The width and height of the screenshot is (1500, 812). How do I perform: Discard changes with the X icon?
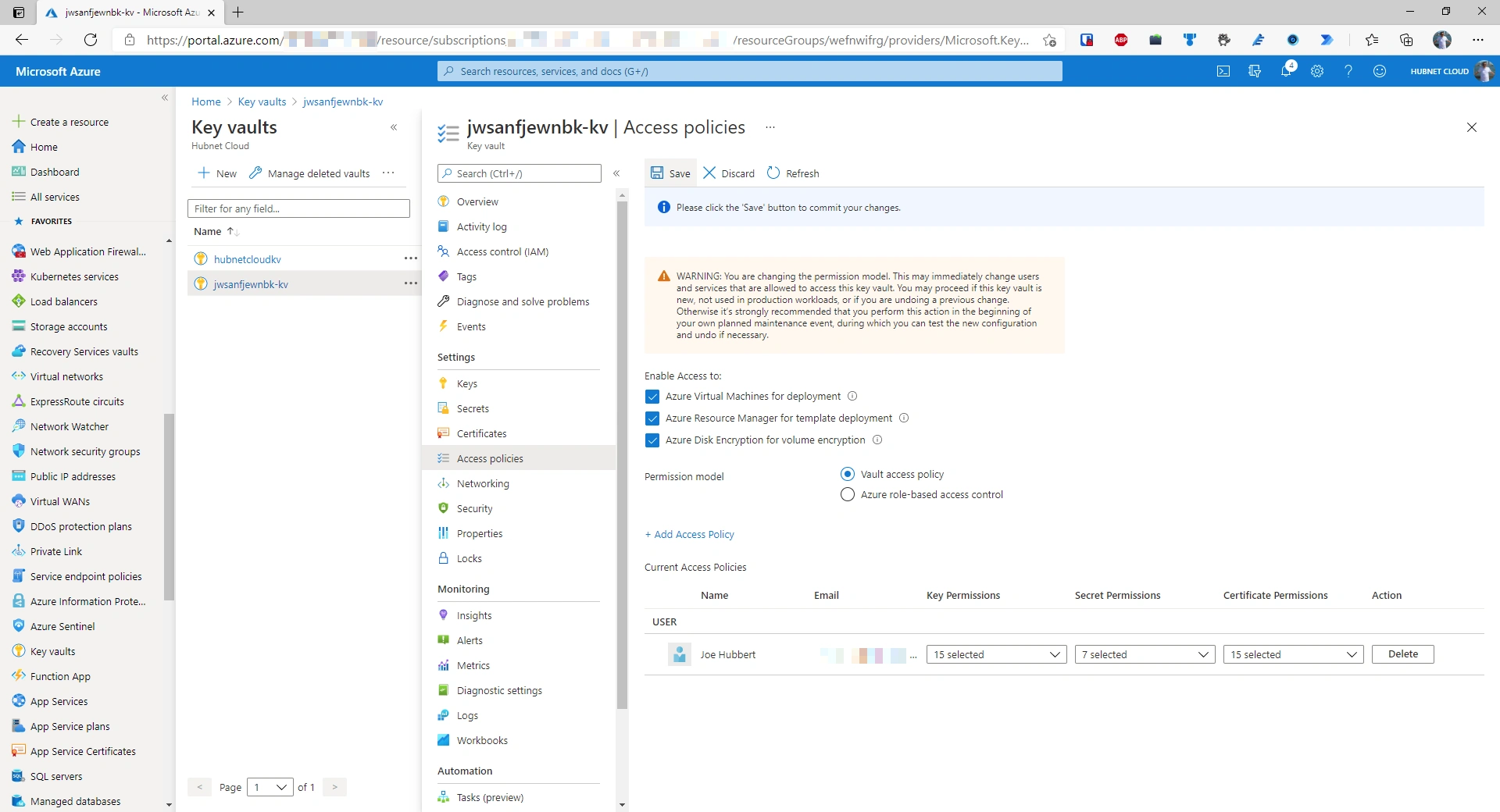pos(709,173)
